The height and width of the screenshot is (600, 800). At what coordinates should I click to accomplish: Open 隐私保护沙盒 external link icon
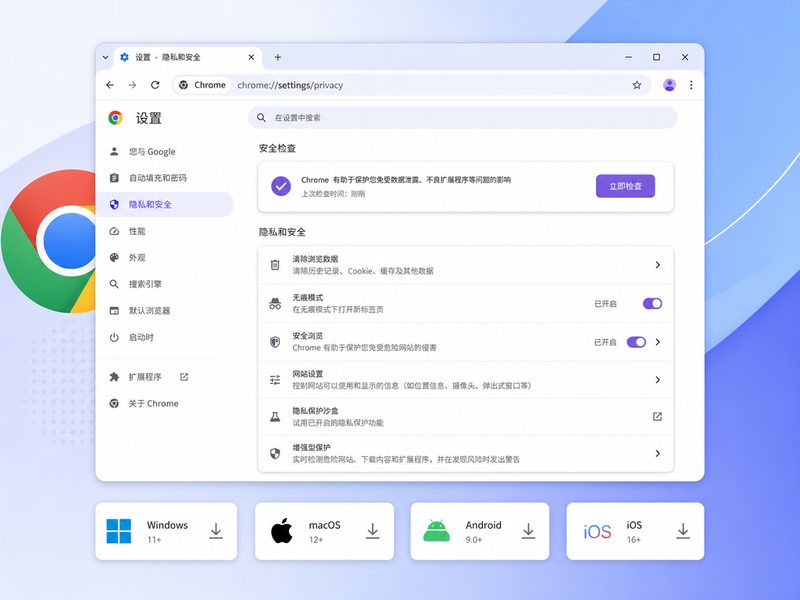[658, 417]
